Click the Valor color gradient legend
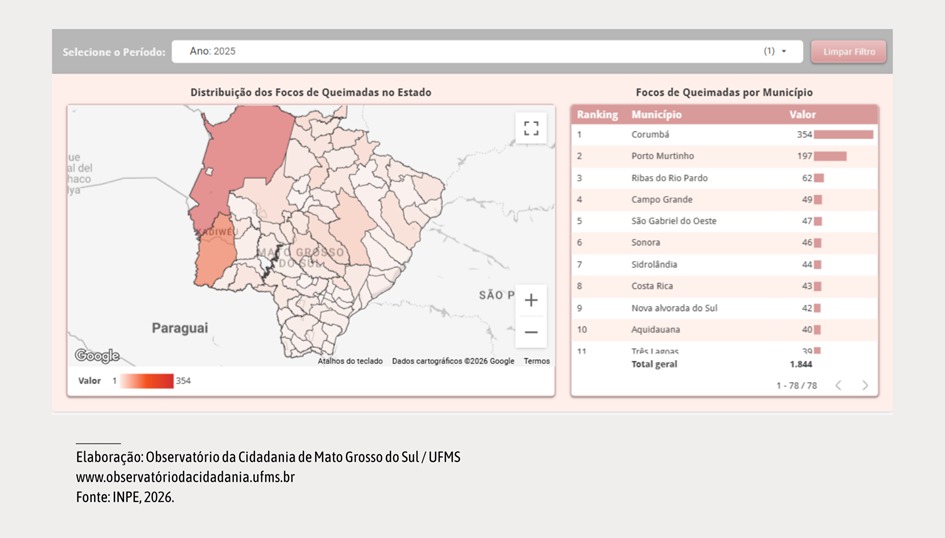 click(146, 381)
